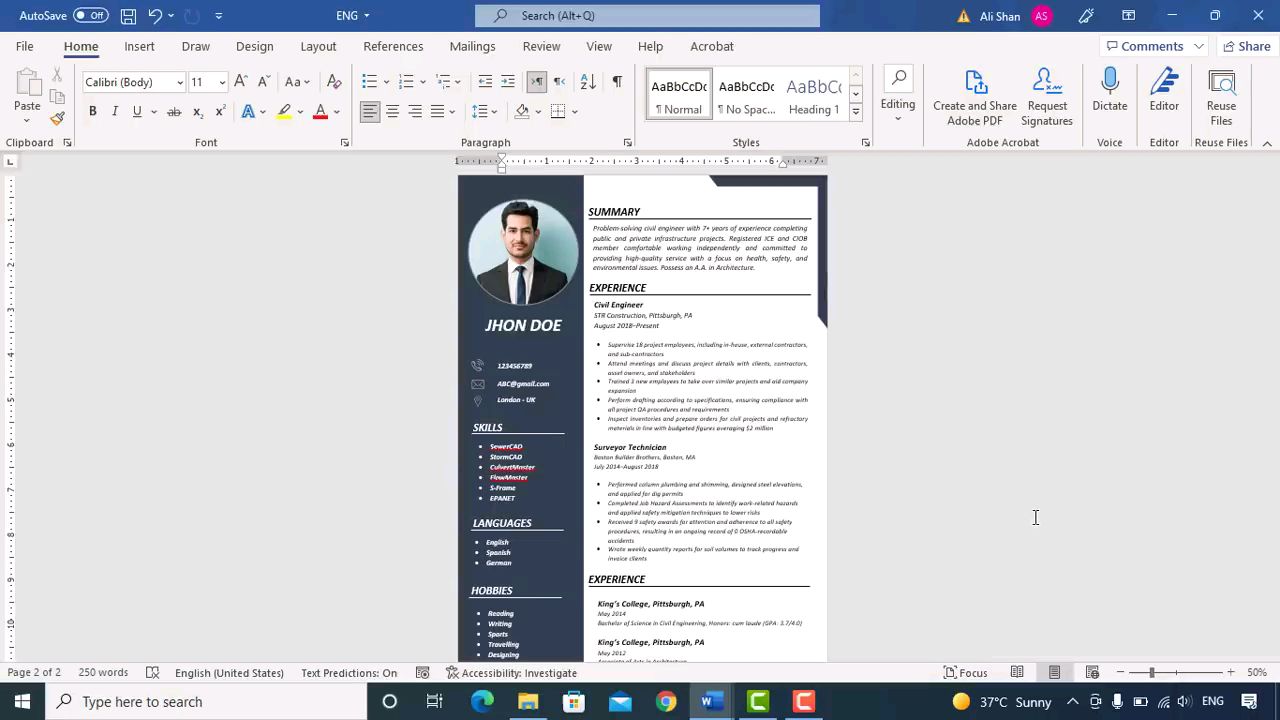Apply the No Spacing style
This screenshot has width=1280, height=720.
pyautogui.click(x=746, y=95)
